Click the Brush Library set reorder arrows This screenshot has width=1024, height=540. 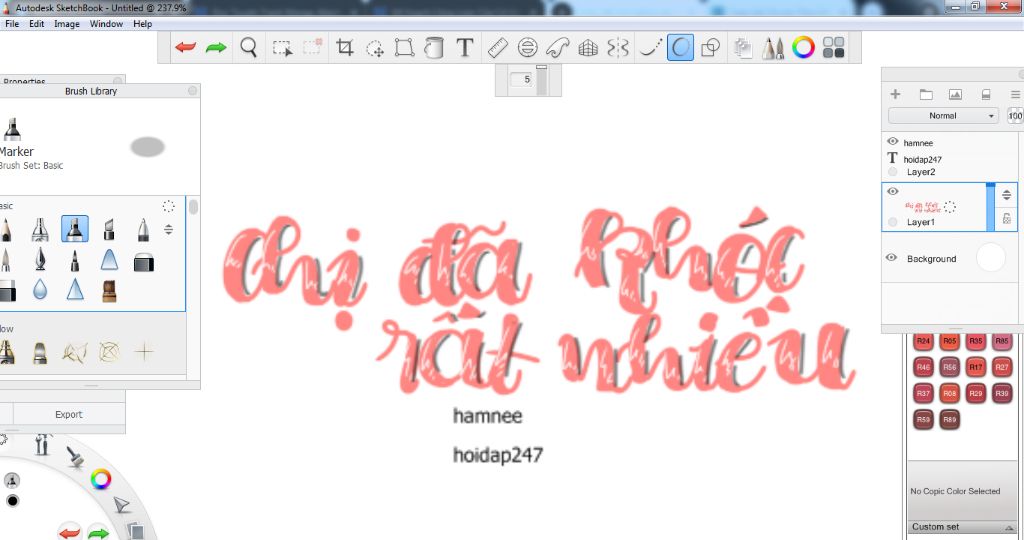pos(168,229)
